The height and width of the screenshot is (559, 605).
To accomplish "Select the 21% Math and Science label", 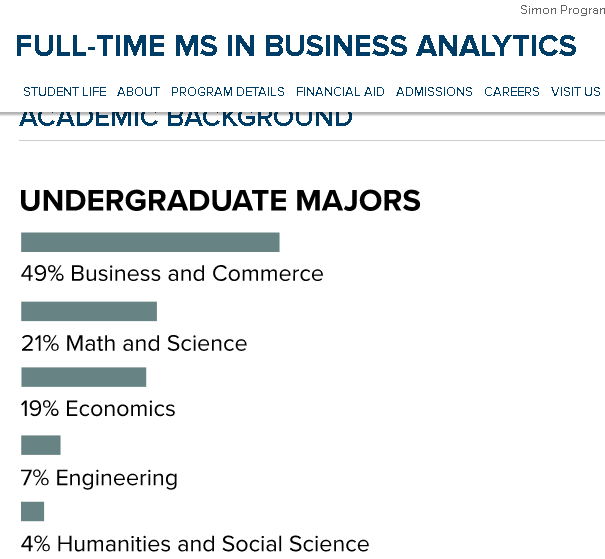I will [x=134, y=343].
